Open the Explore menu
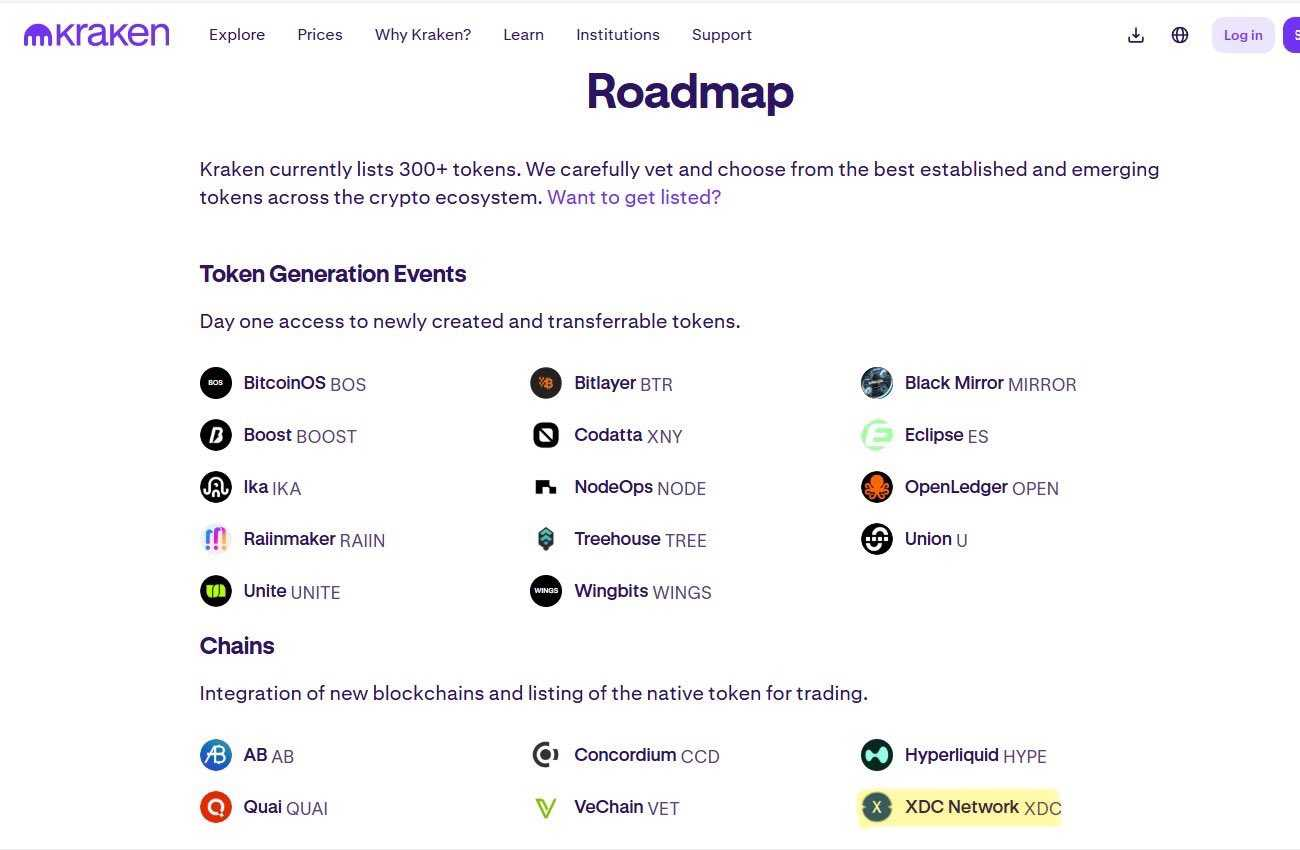Viewport: 1300px width, 850px height. 237,35
